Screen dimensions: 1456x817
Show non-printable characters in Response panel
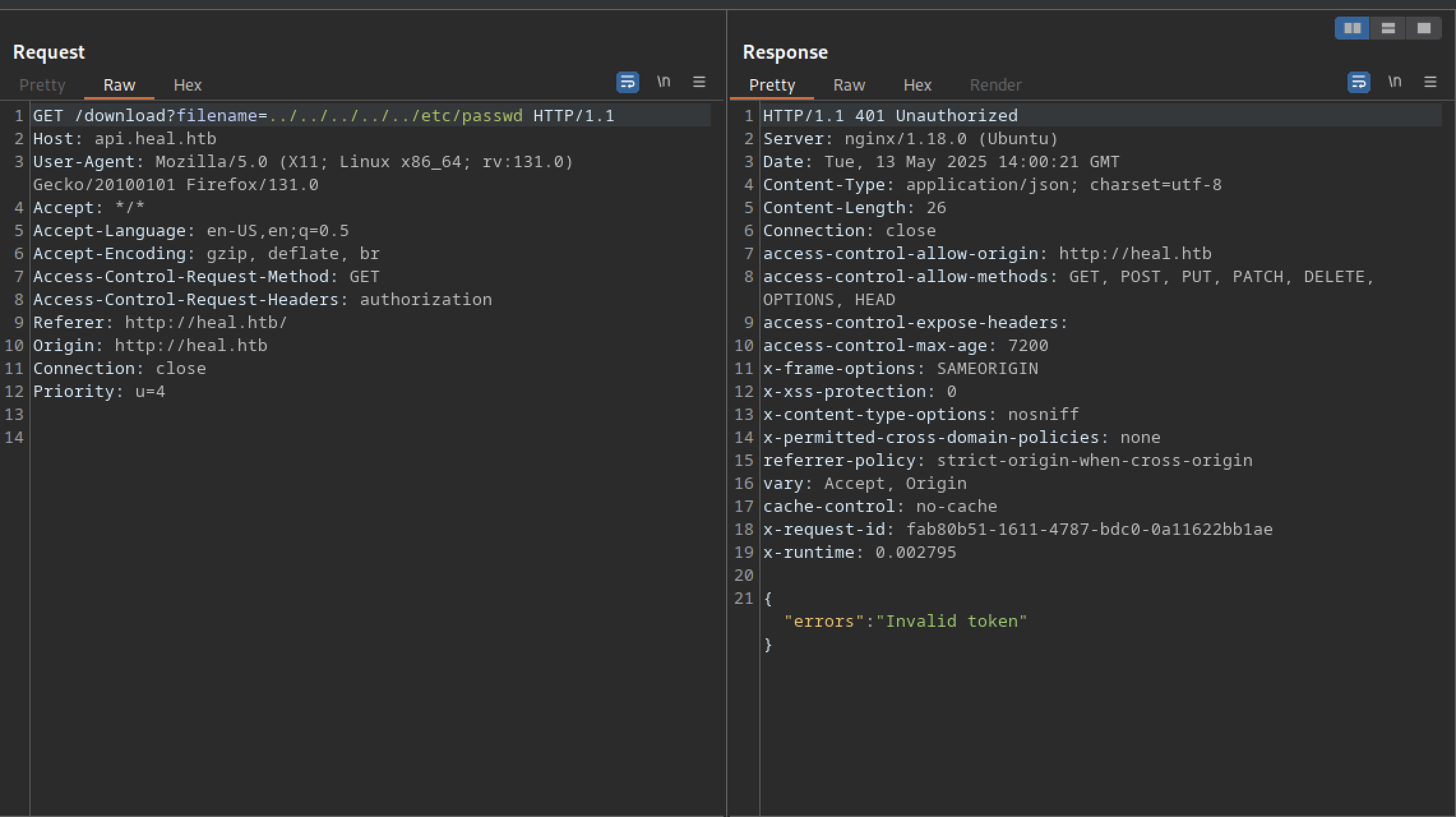click(1395, 82)
